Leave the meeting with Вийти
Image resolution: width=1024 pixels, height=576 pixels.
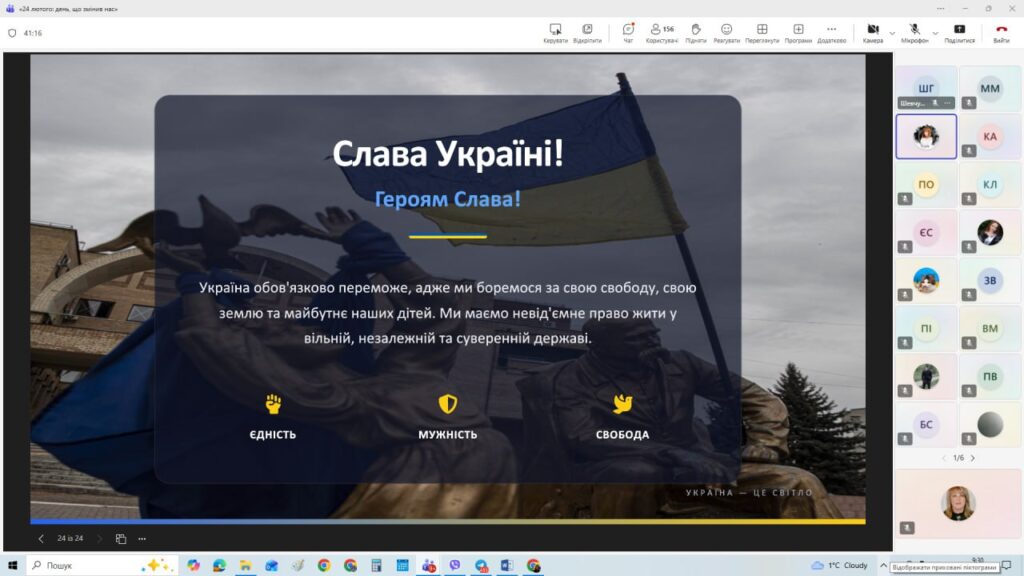pos(1001,32)
